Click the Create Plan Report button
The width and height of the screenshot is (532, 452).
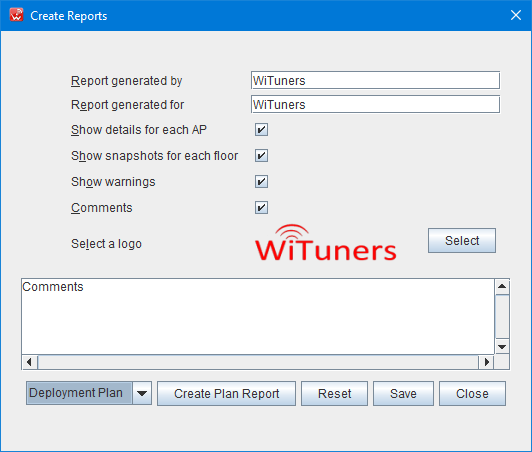(x=226, y=394)
